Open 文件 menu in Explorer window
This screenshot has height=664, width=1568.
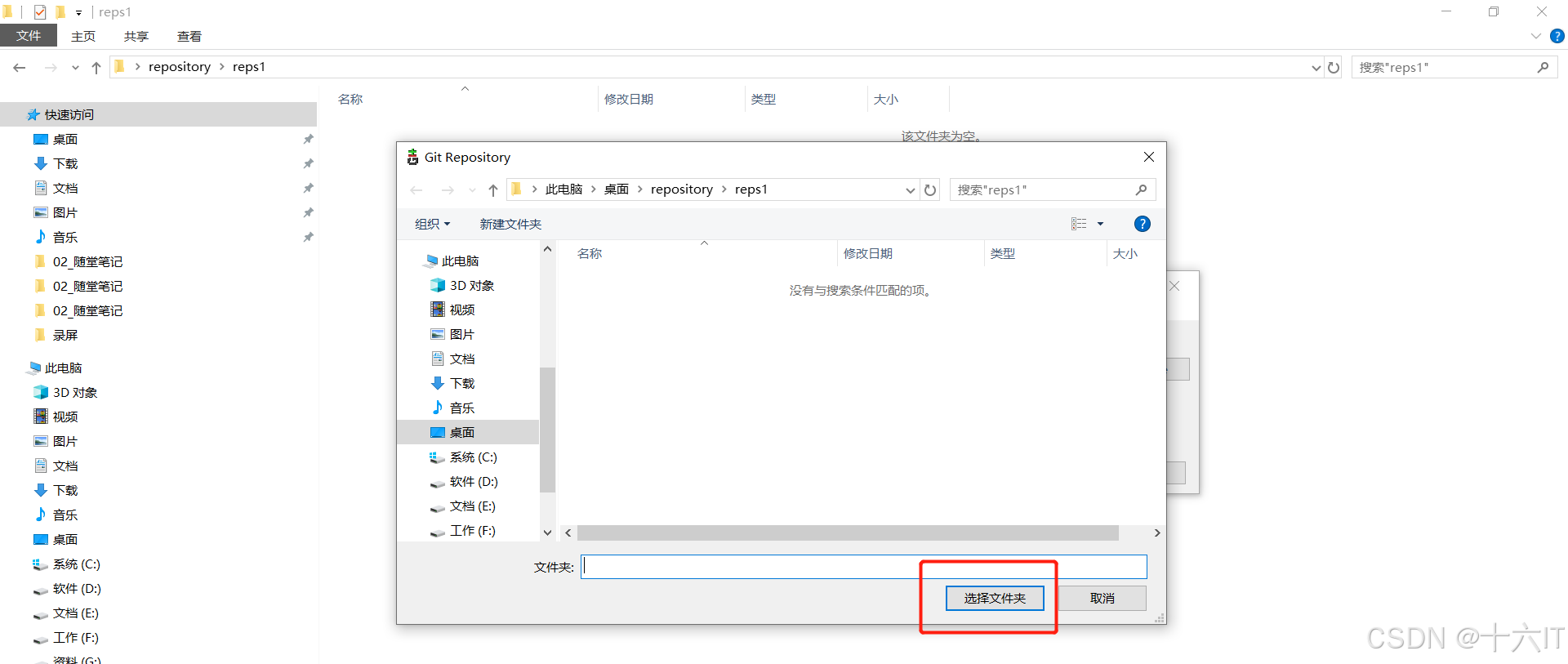pos(29,36)
